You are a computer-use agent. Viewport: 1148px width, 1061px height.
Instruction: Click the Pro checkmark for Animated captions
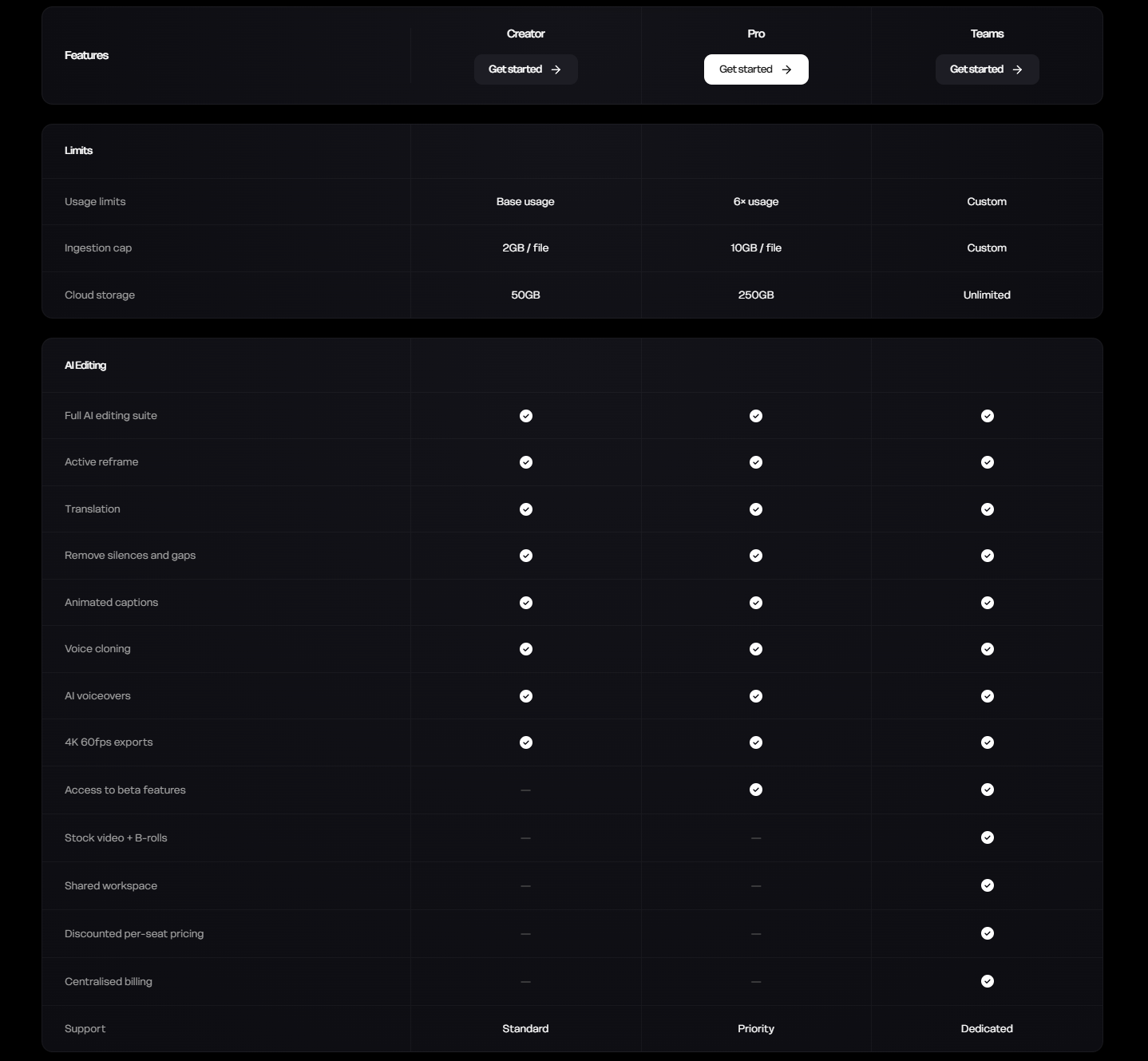pyautogui.click(x=756, y=603)
